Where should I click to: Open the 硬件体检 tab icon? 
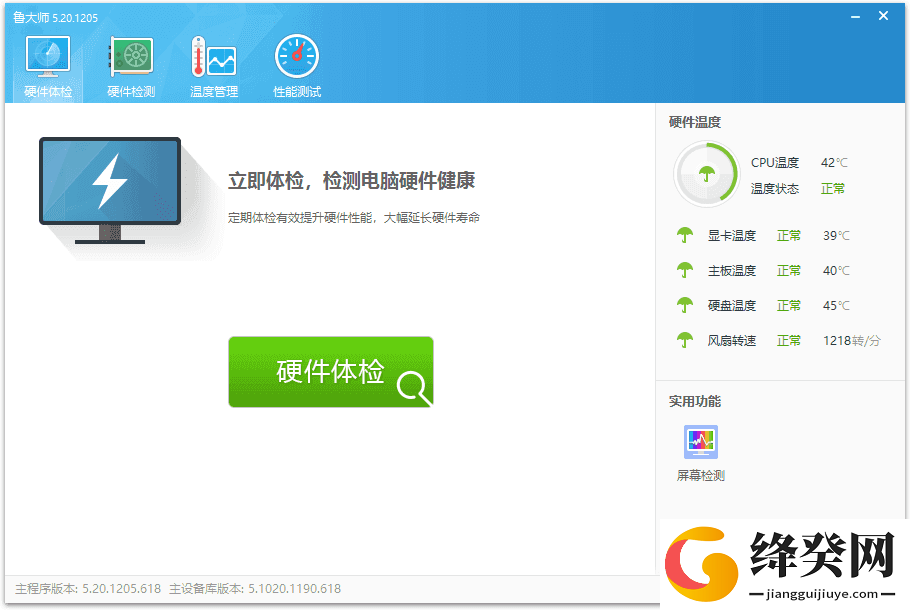[48, 56]
